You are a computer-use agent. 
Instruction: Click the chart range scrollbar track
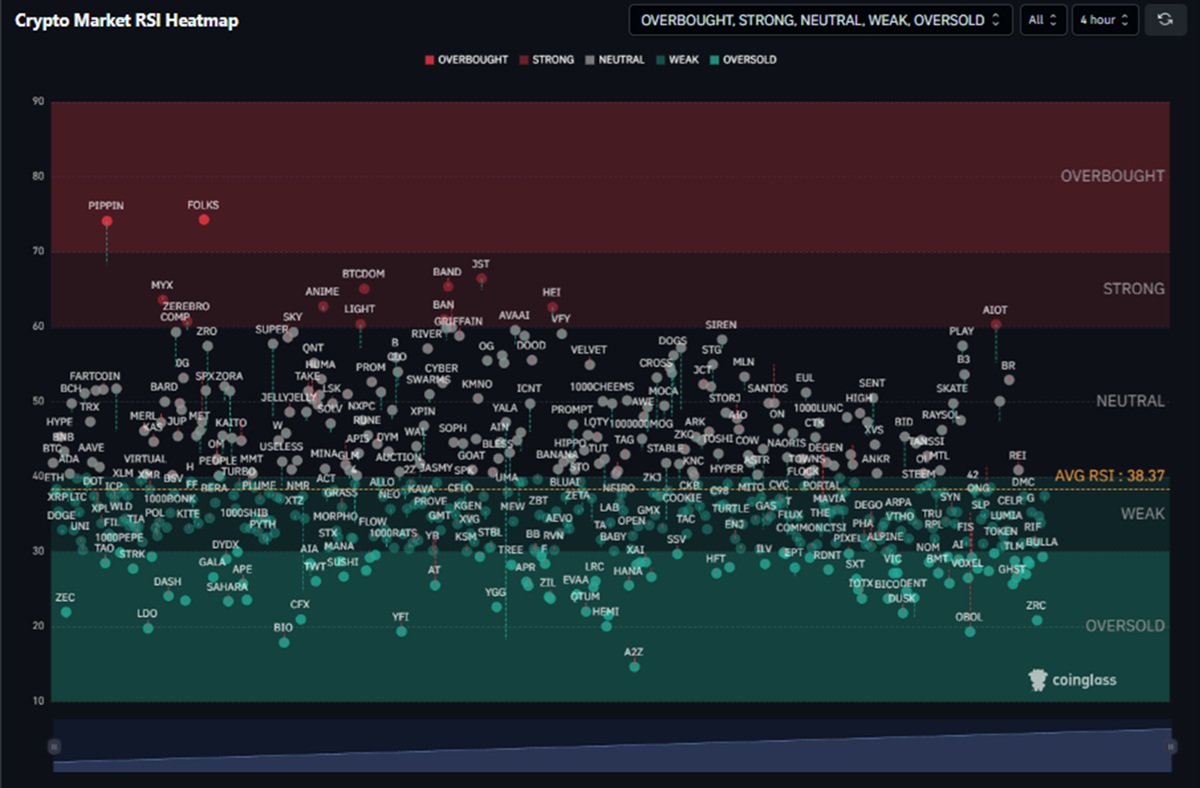click(610, 746)
